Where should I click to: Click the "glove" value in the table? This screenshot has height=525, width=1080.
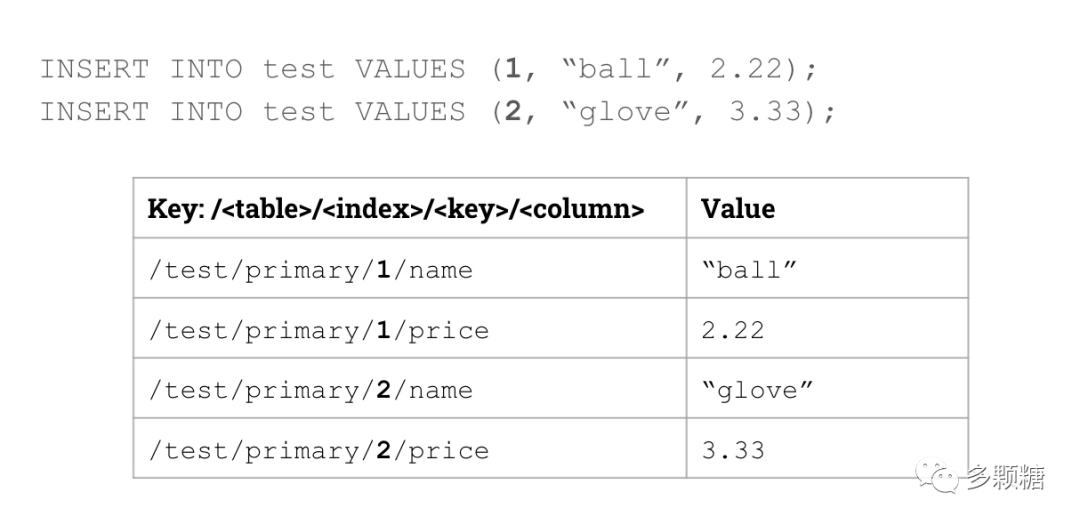point(757,390)
